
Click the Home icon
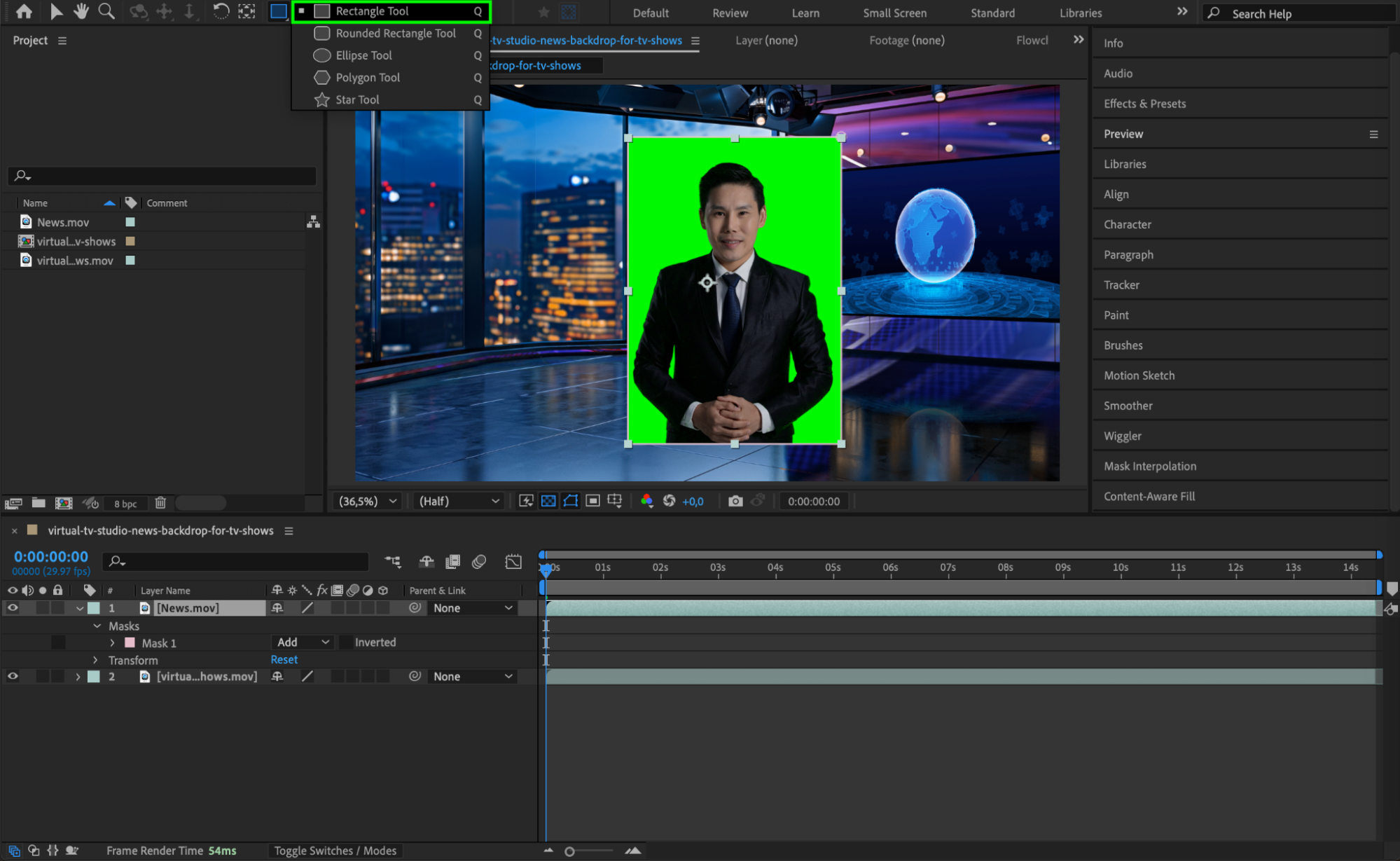click(24, 11)
